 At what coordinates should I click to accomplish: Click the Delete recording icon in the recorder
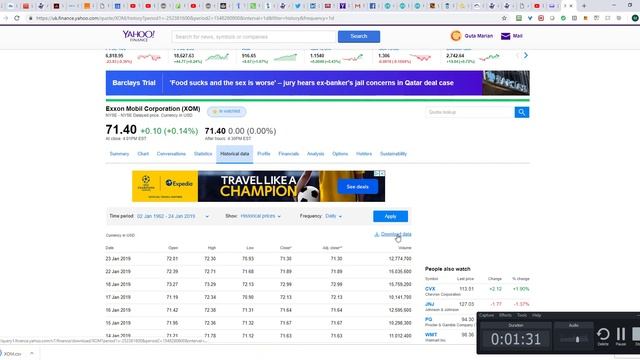click(x=603, y=335)
